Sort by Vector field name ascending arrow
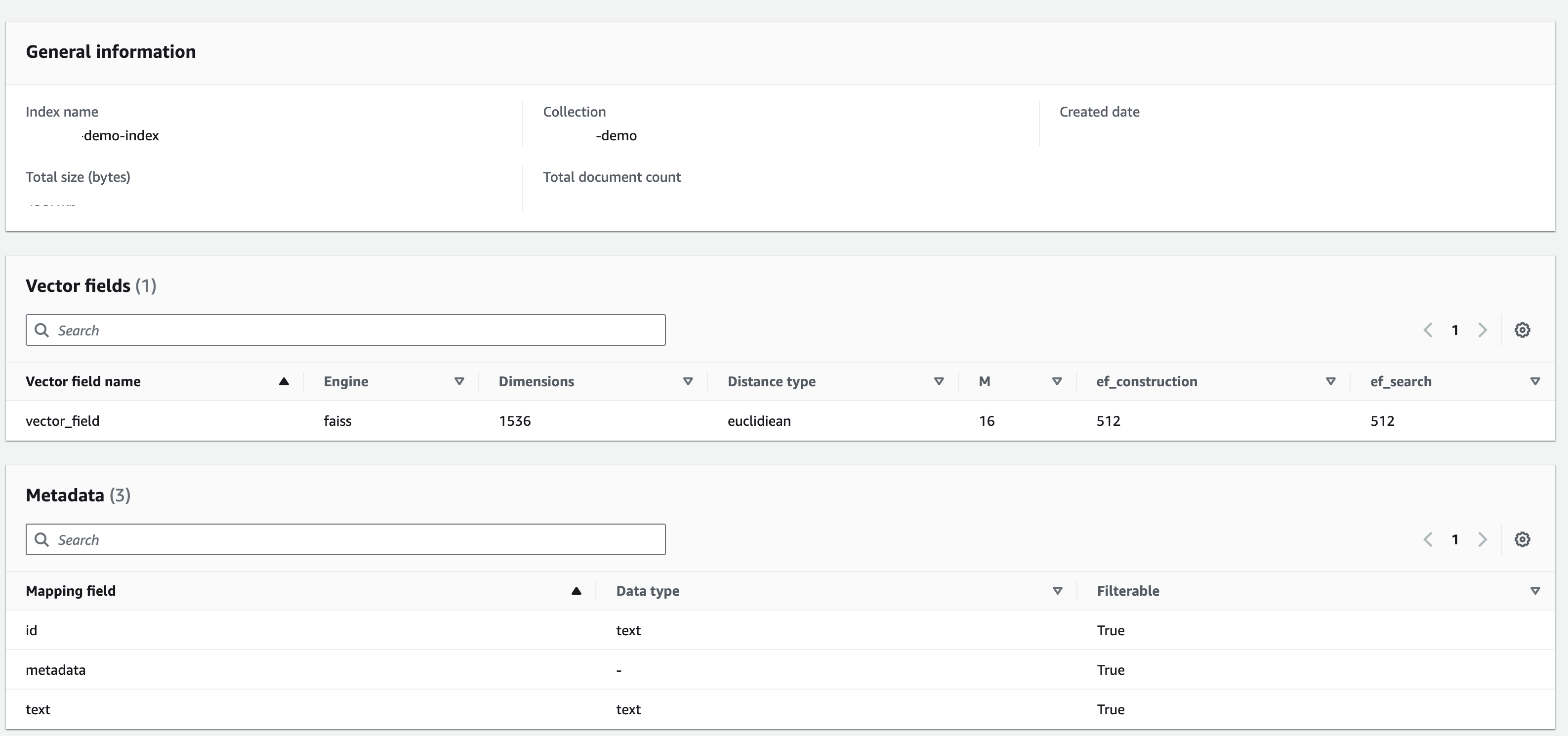This screenshot has width=1568, height=736. [x=284, y=382]
